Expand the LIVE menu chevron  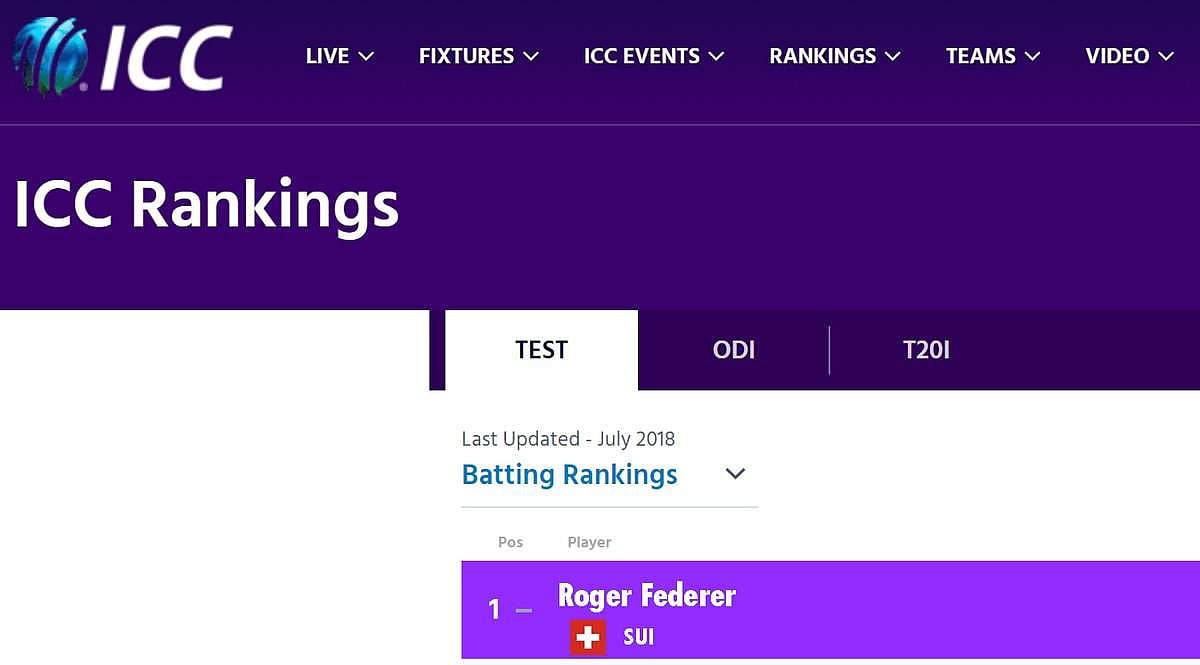point(366,56)
